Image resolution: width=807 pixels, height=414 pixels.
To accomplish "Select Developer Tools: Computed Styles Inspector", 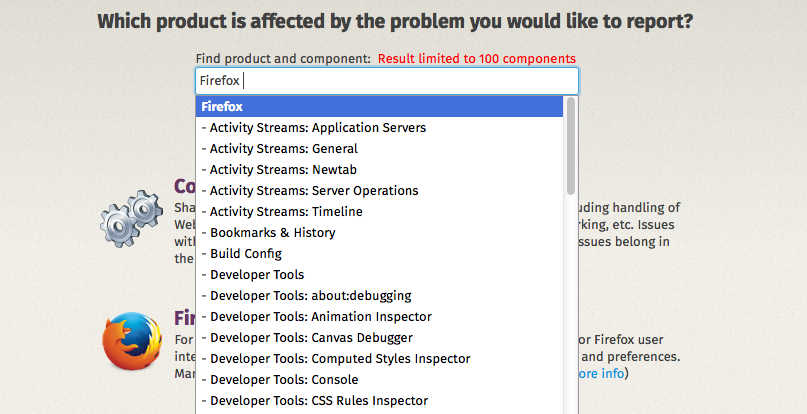I will 379,359.
